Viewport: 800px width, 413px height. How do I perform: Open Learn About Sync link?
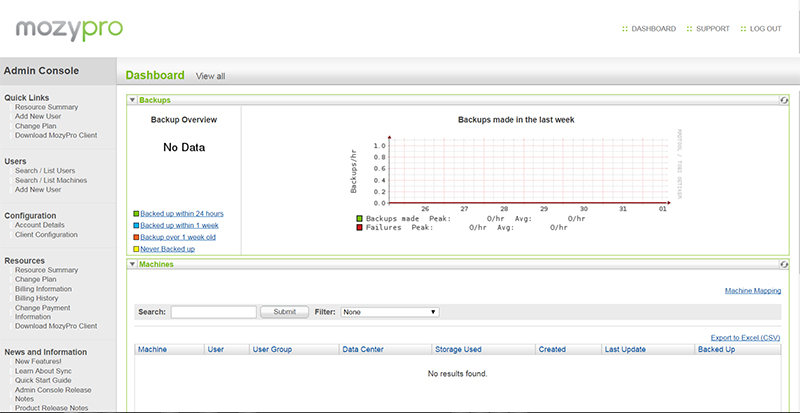pos(43,371)
